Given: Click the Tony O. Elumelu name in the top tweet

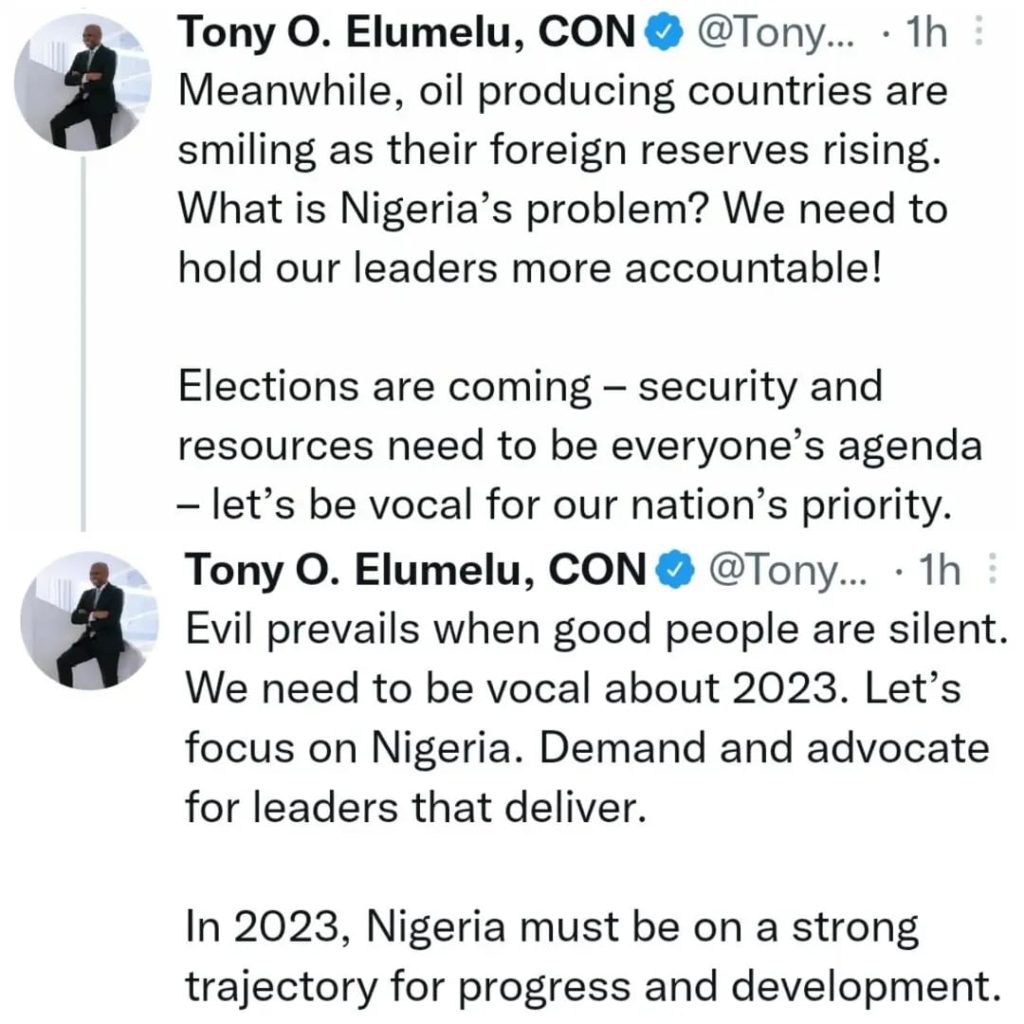Looking at the screenshot, I should coord(407,34).
